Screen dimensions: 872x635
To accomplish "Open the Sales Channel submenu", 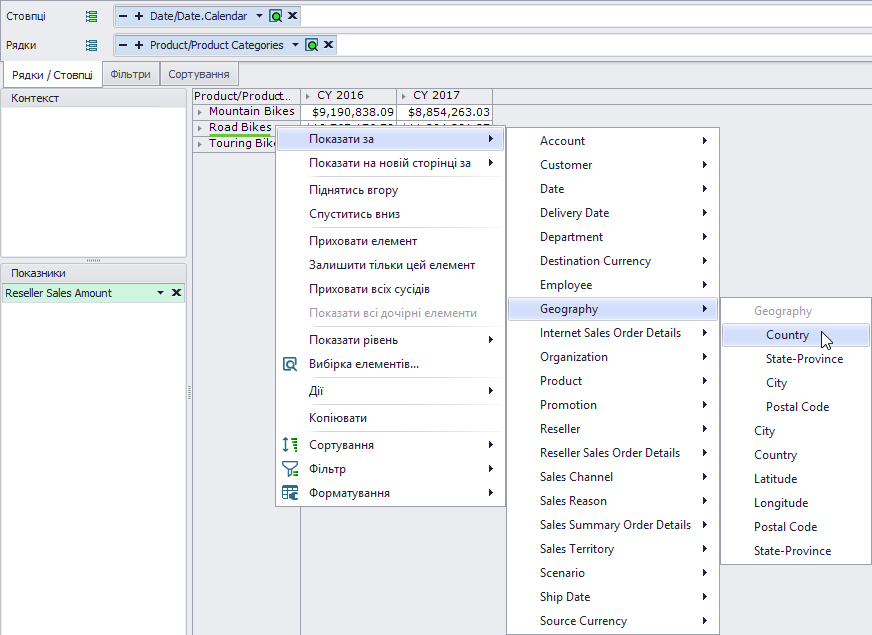I will [613, 477].
